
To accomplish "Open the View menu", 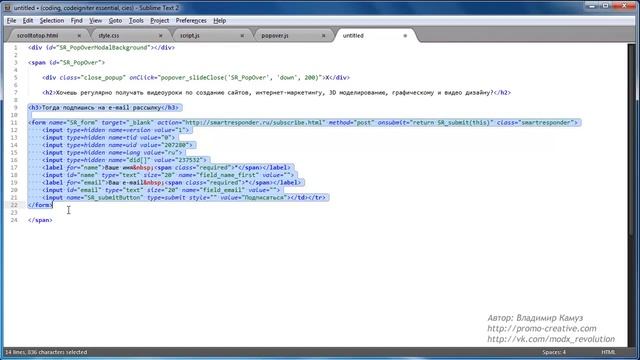I will pyautogui.click(x=96, y=20).
